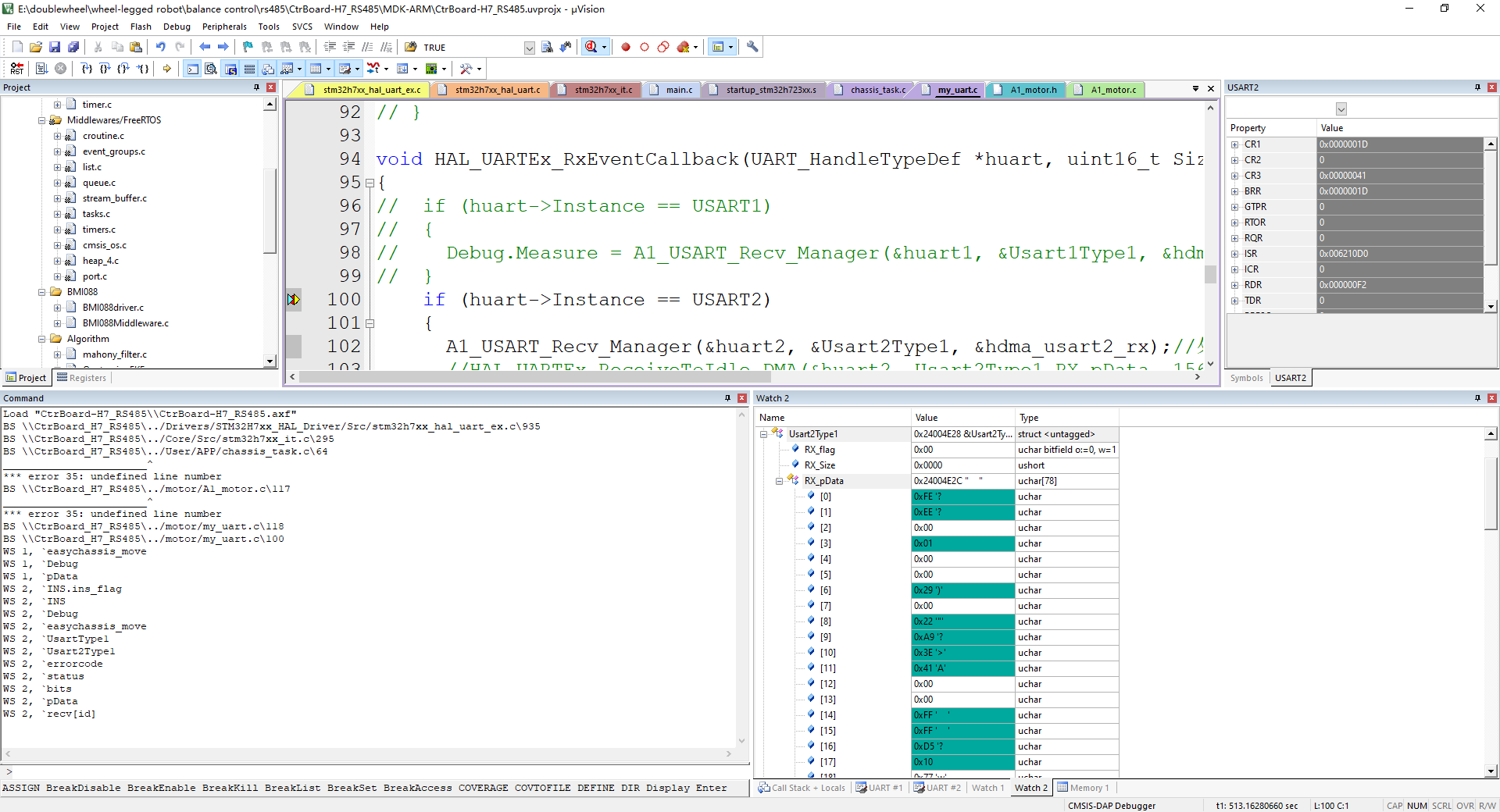
Task: Toggle autohide pin on Command panel
Action: point(727,398)
